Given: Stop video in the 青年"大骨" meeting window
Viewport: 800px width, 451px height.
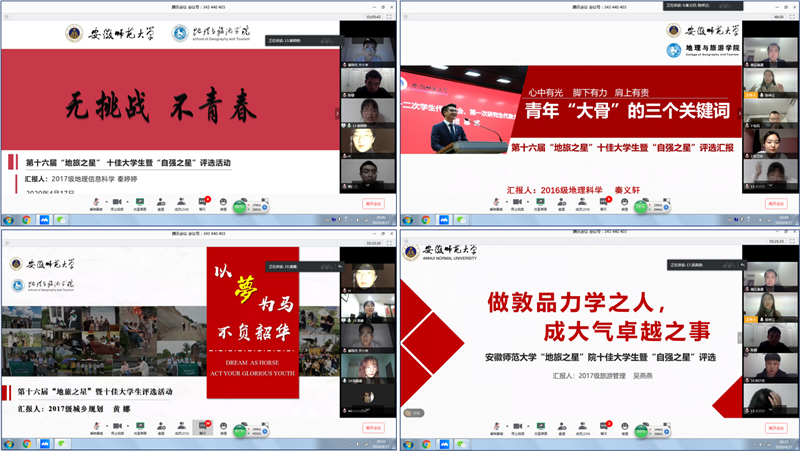Looking at the screenshot, I should click(517, 201).
